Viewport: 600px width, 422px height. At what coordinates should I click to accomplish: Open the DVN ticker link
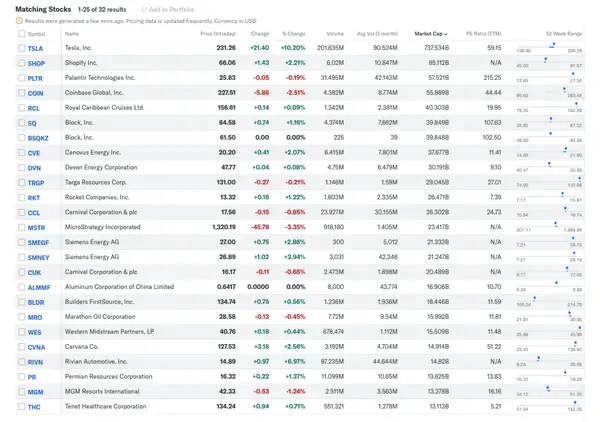34,168
